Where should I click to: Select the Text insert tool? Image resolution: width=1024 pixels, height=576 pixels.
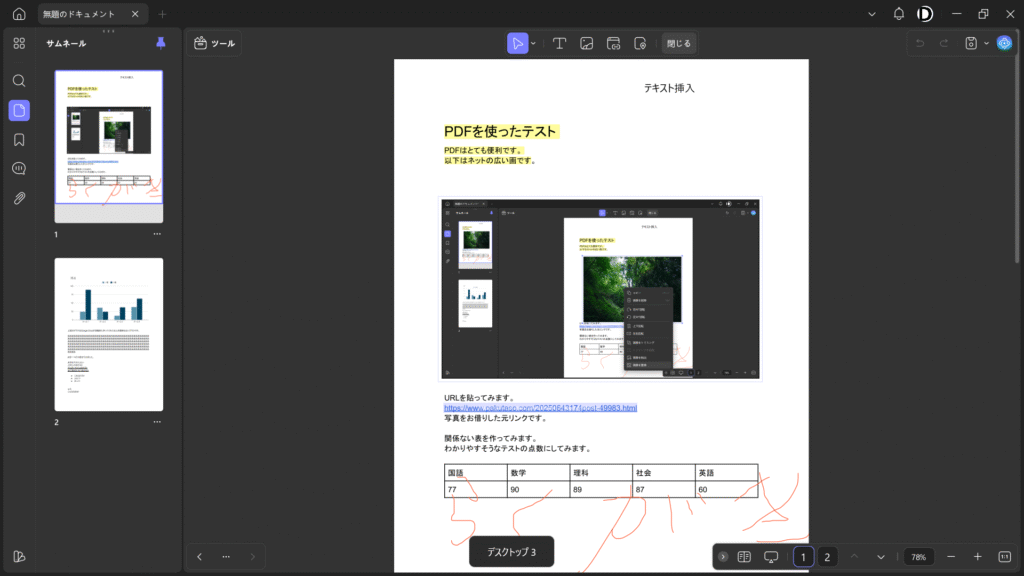point(560,43)
